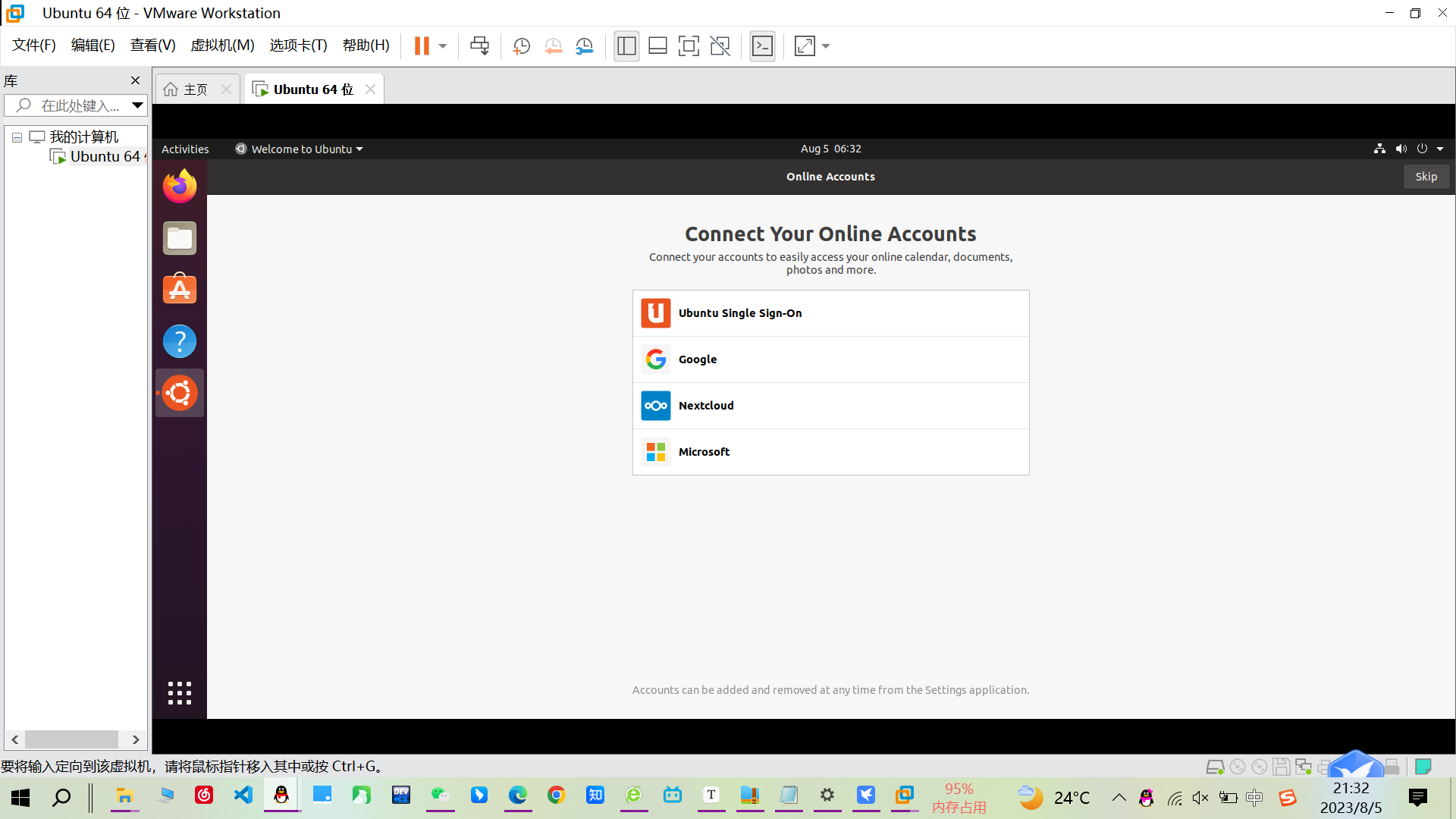Open WeChat from the taskbar
The height and width of the screenshot is (819, 1456).
(440, 795)
